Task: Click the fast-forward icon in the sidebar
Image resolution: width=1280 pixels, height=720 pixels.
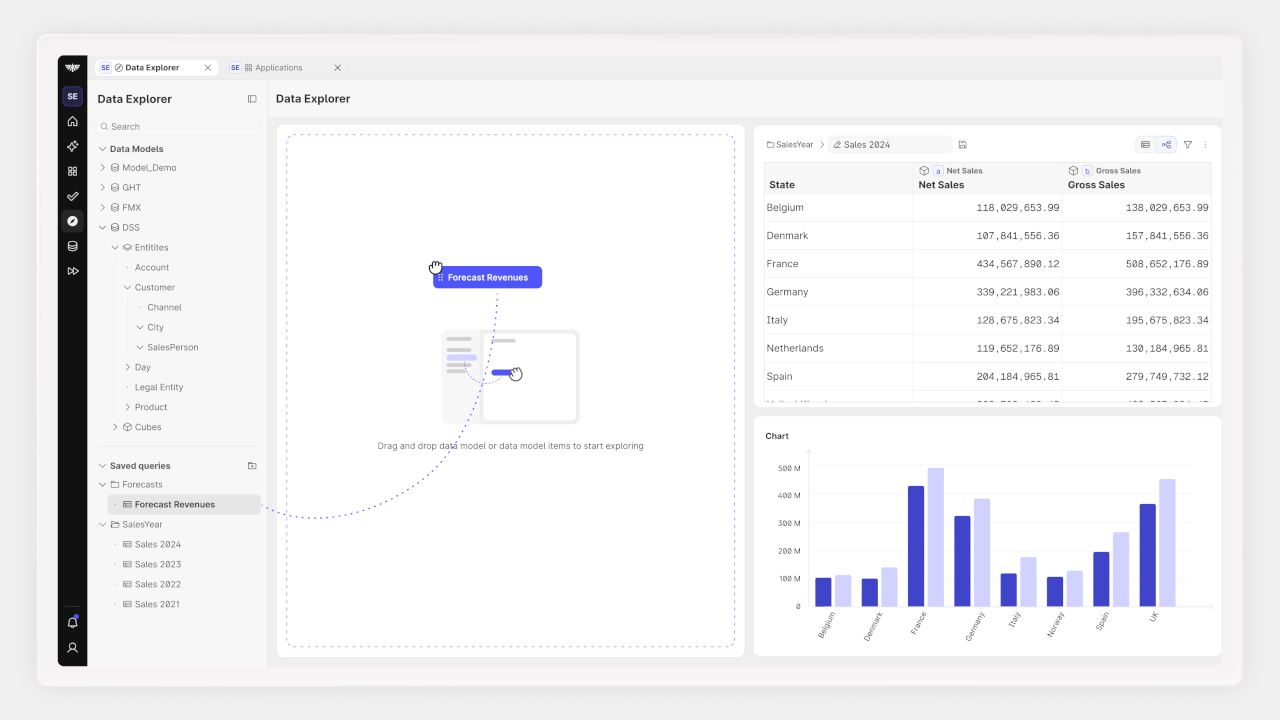Action: point(72,271)
